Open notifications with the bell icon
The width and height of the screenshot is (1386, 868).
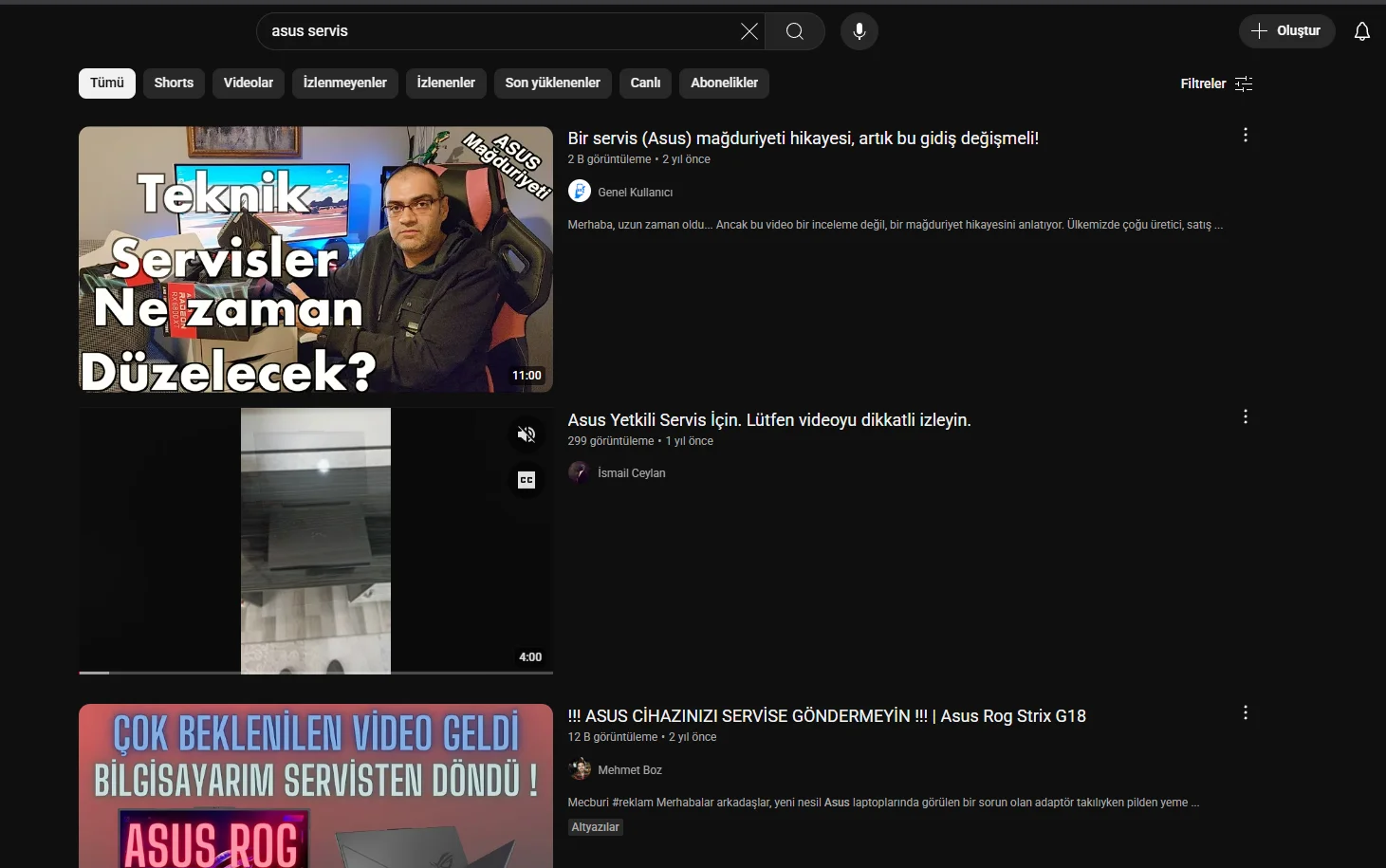1362,31
